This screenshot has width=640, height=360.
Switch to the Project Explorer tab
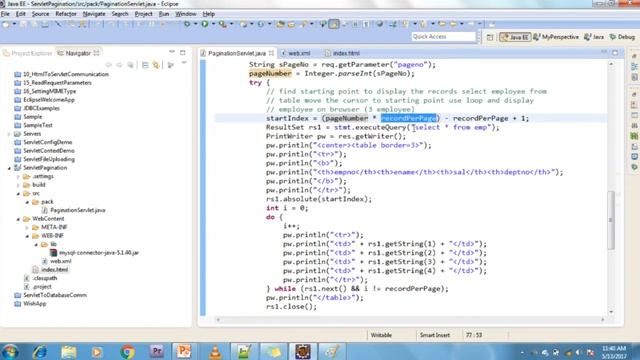(x=28, y=53)
